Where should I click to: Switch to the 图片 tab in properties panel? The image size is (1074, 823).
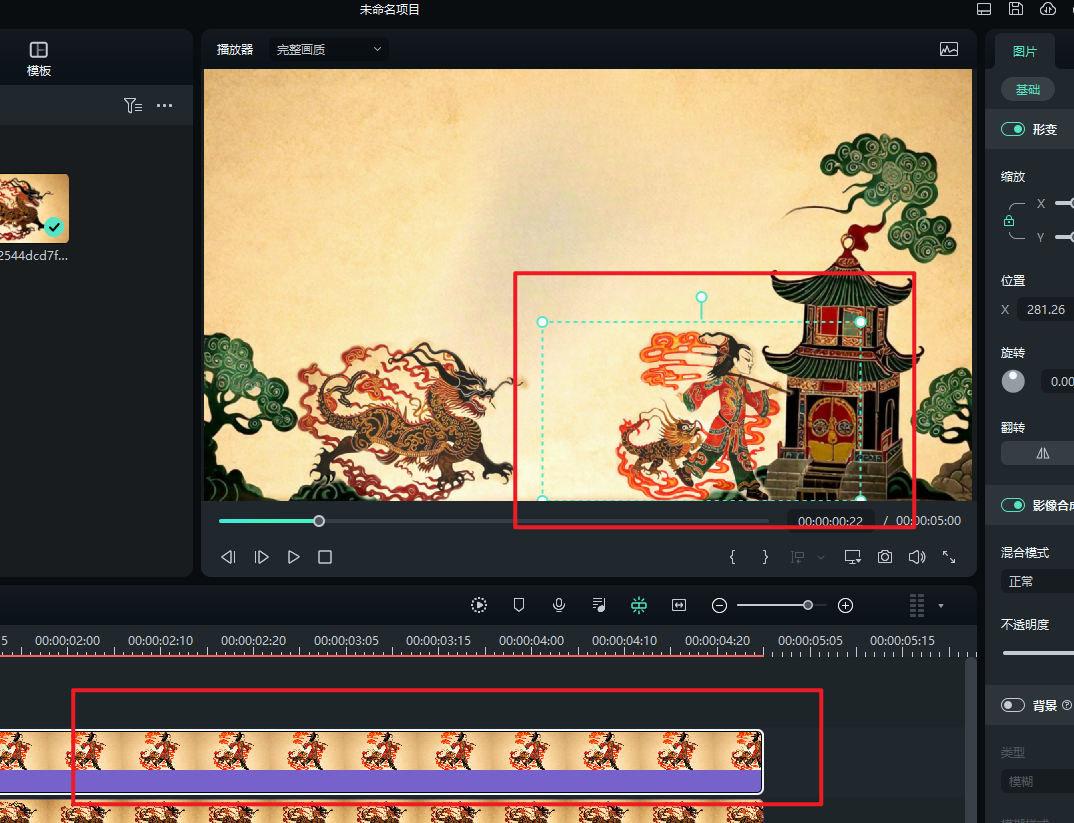tap(1025, 51)
